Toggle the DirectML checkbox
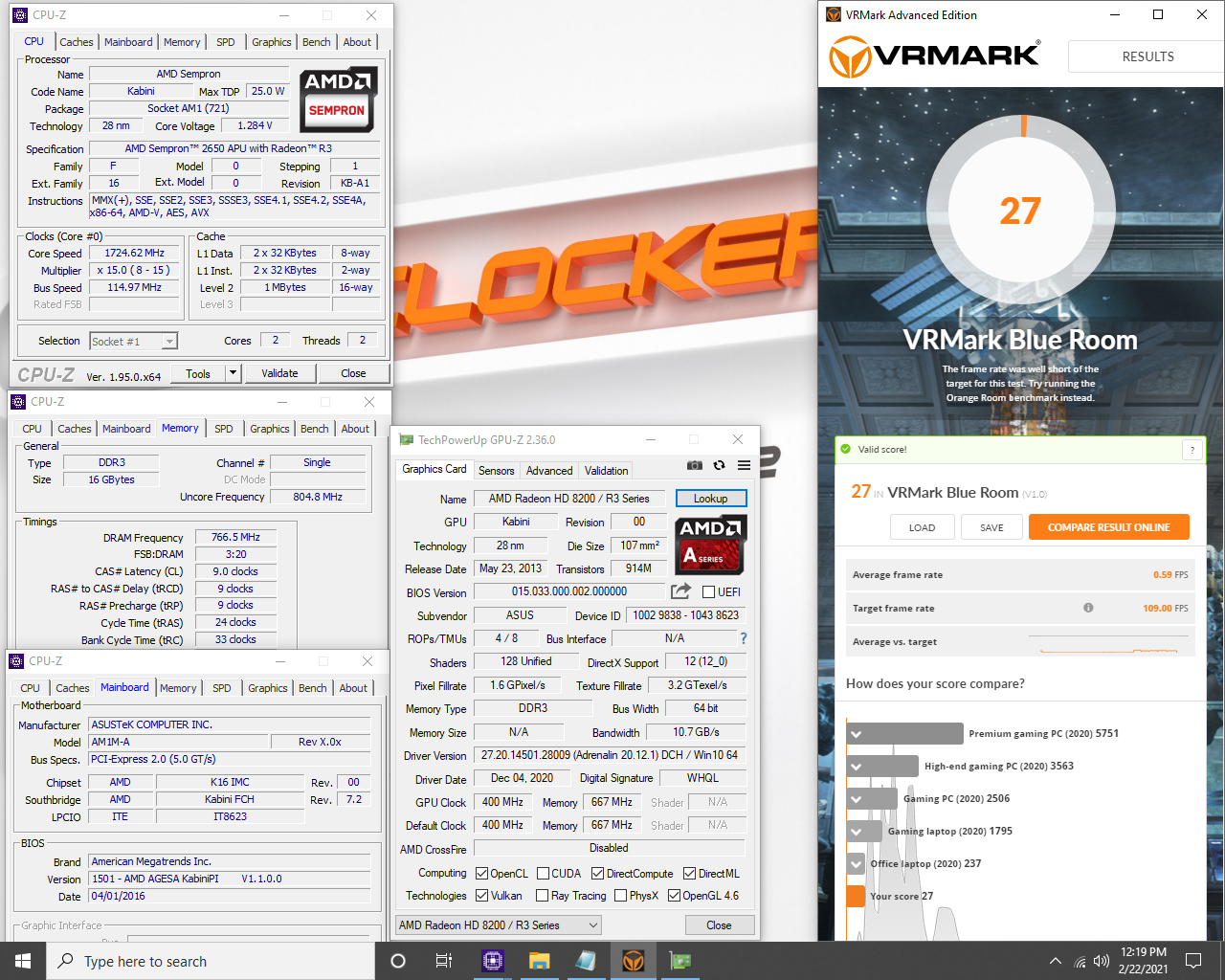 coord(689,874)
